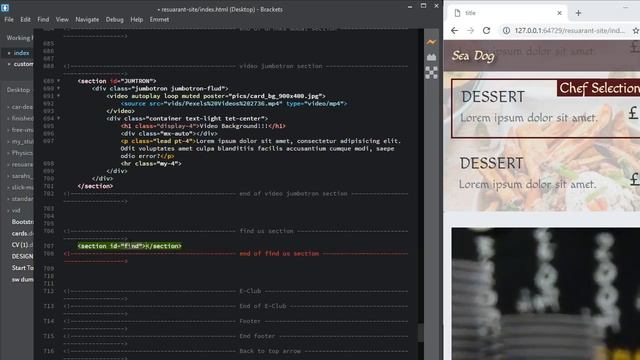
Task: Click the Chef Selection badge
Action: pos(599,88)
